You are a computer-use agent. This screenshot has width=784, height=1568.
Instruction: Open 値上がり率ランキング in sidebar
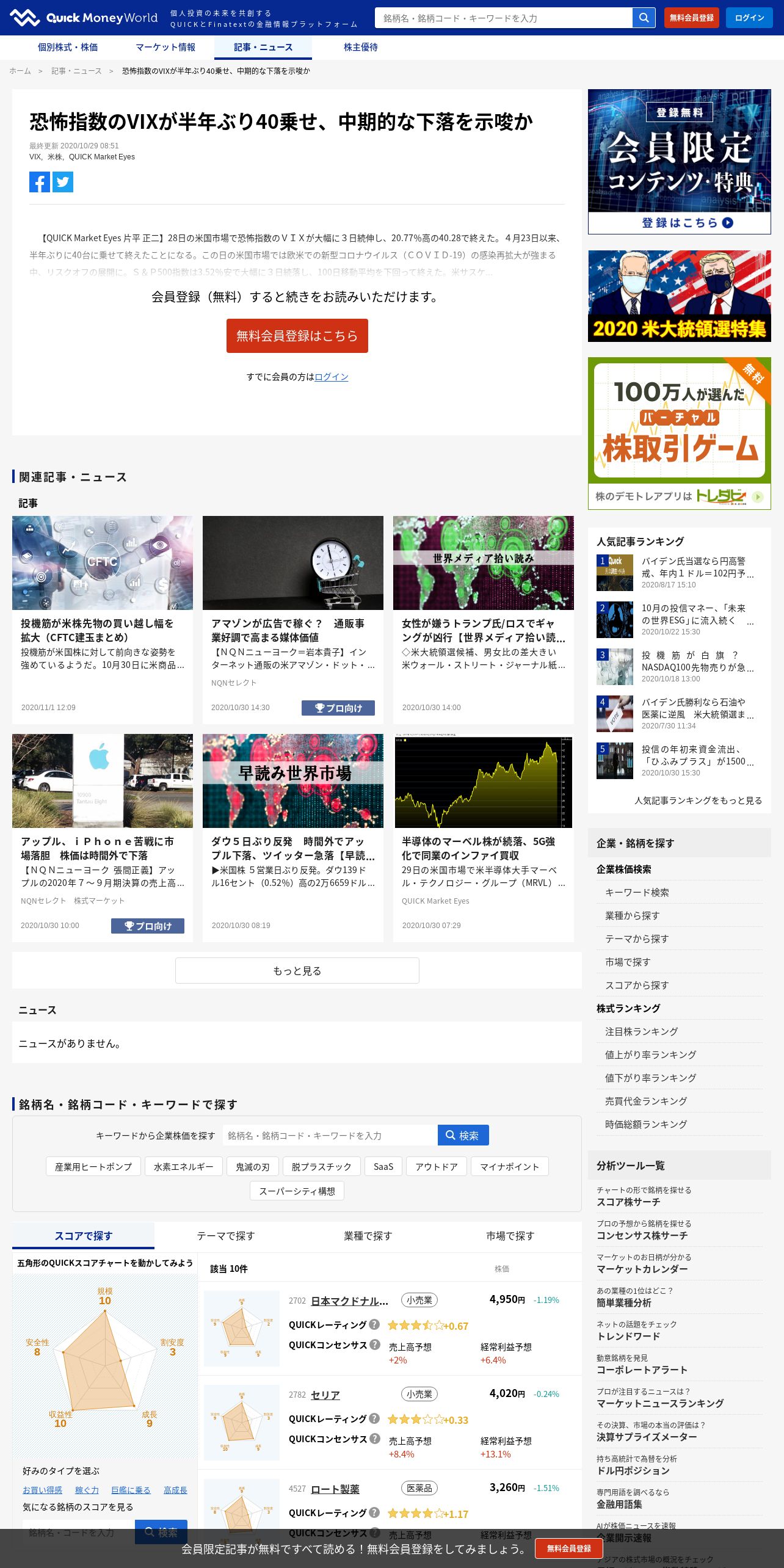pyautogui.click(x=650, y=1054)
